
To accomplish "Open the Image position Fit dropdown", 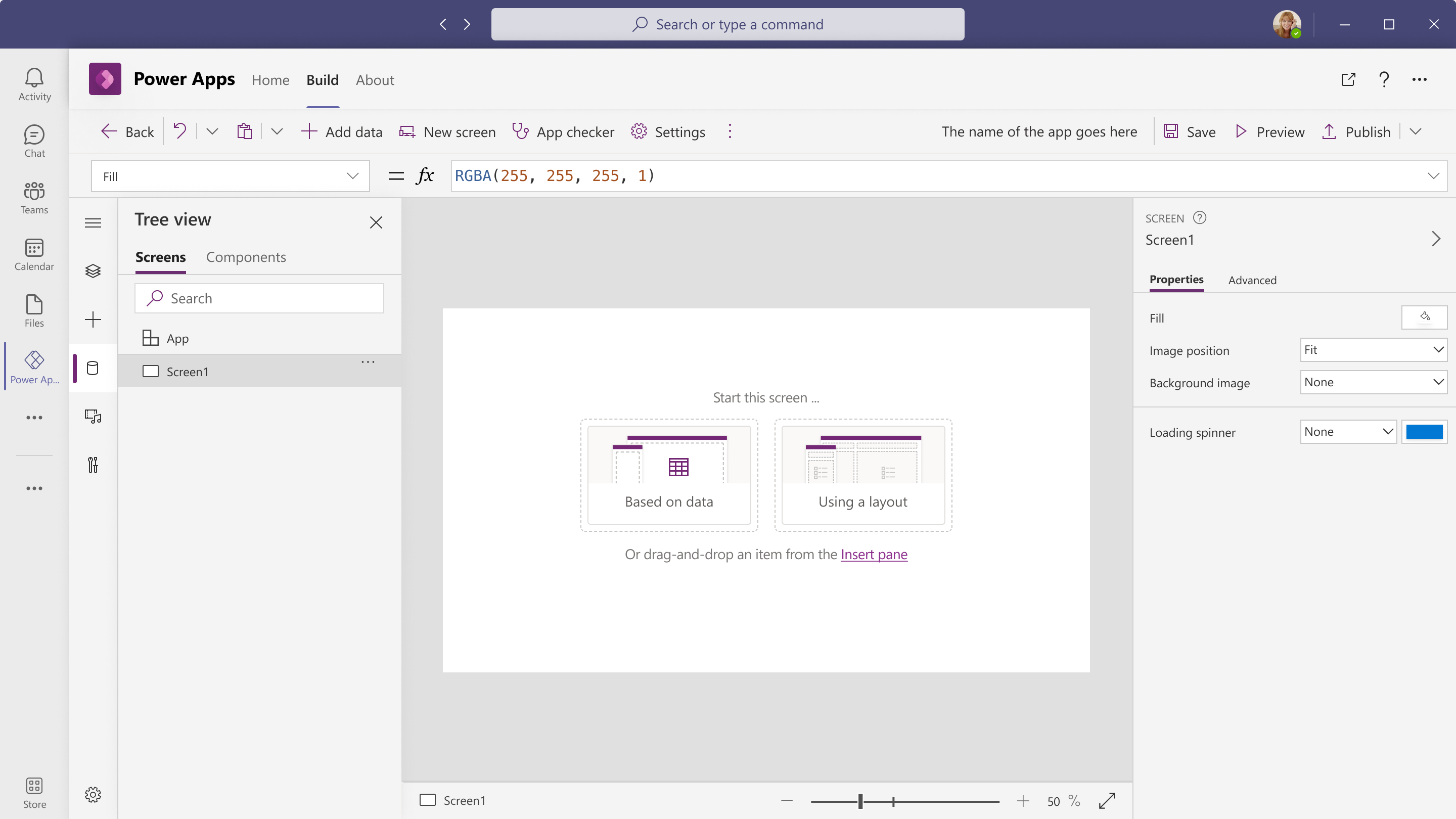I will (1373, 350).
